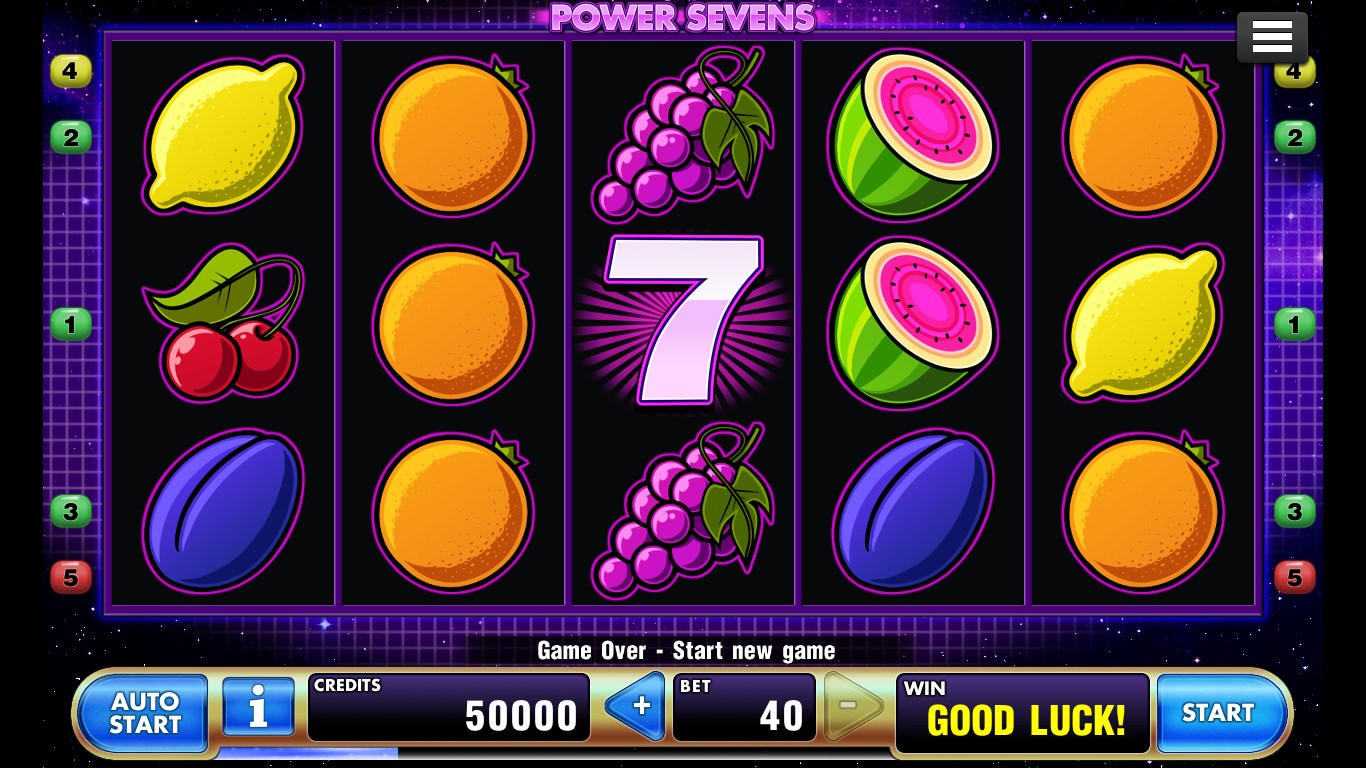Click the purple 7 symbol
The image size is (1366, 768).
(x=684, y=322)
